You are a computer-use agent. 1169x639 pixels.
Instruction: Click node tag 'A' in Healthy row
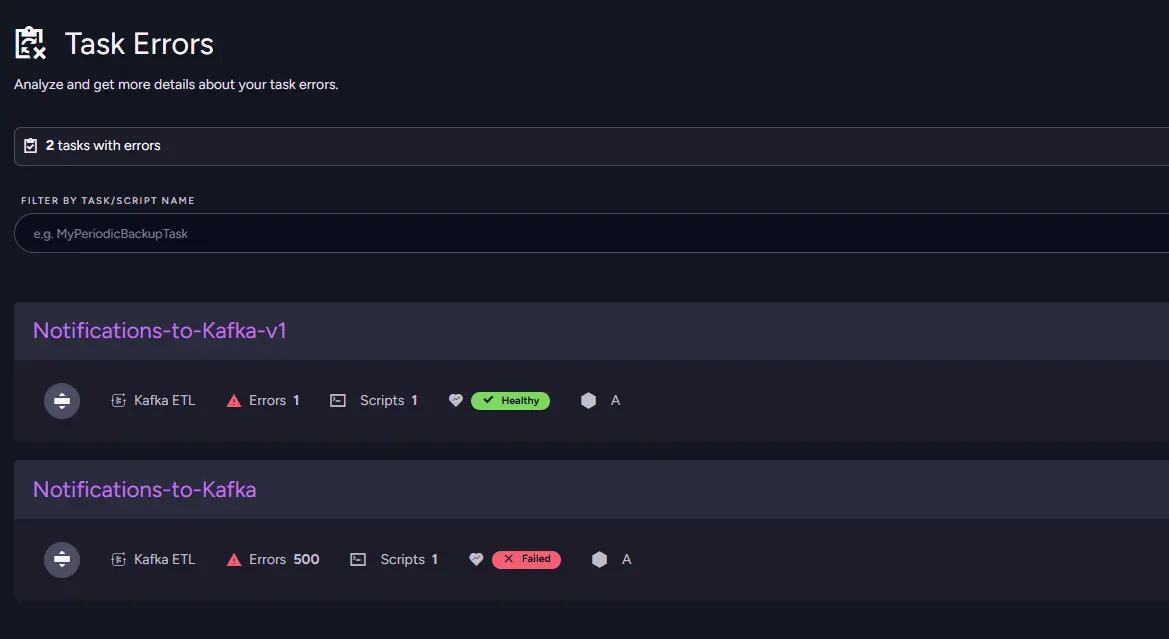click(615, 400)
